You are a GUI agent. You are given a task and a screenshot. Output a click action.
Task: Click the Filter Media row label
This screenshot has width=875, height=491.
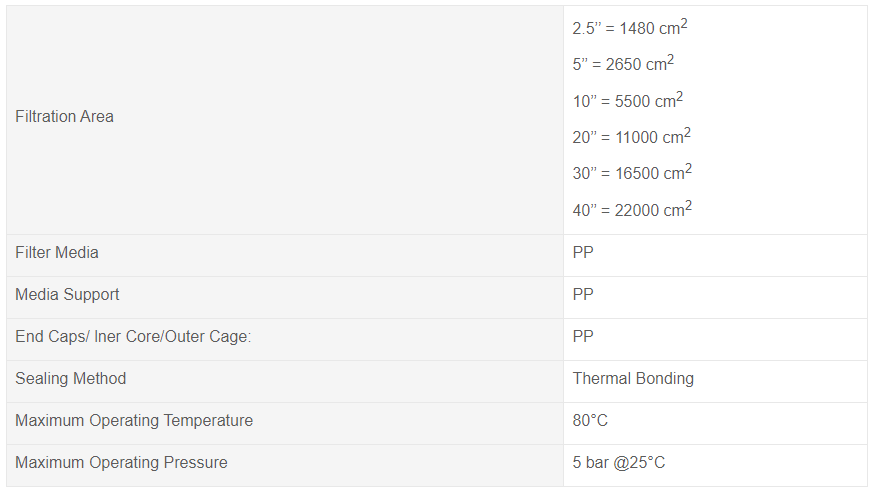tap(56, 253)
